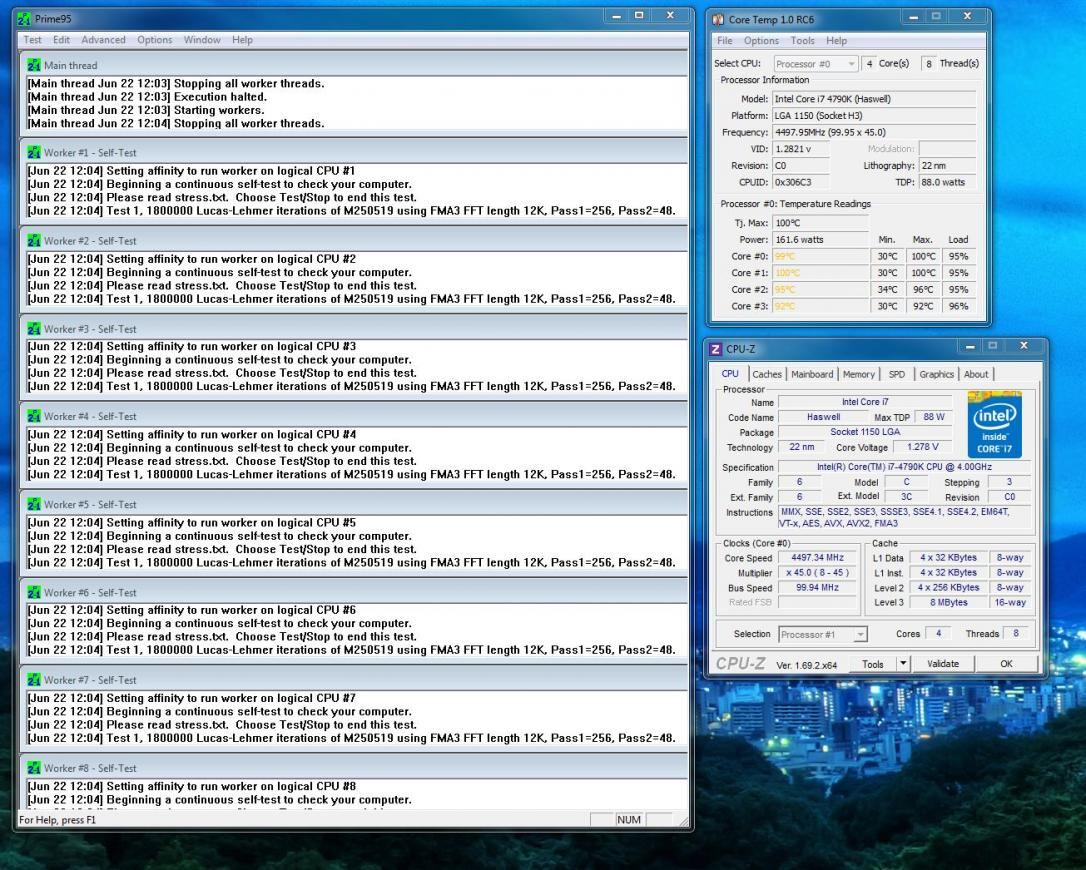The width and height of the screenshot is (1086, 870).
Task: Click the Worker #7 Self-Test icon
Action: point(34,680)
